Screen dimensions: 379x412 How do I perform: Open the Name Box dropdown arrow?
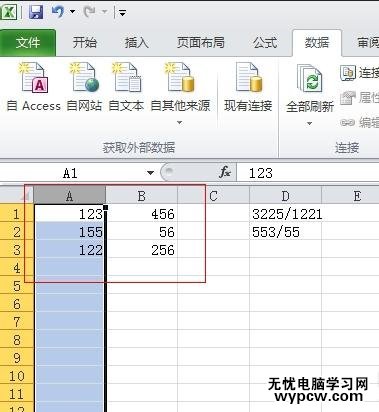coord(150,173)
